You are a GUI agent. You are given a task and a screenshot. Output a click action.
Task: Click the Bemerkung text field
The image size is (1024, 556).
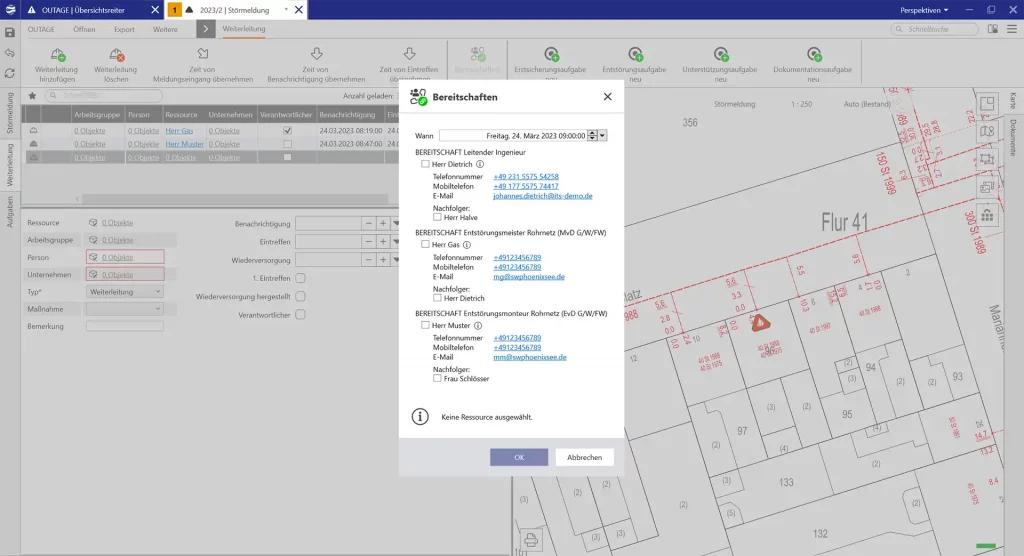124,326
